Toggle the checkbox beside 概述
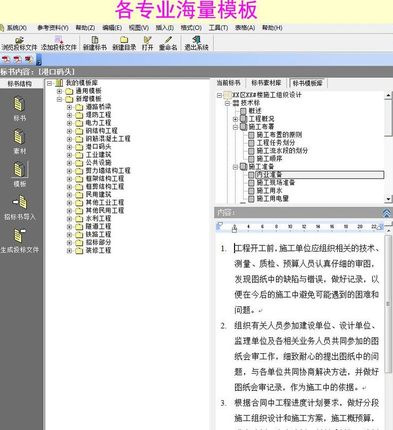The image size is (393, 430). tap(244, 111)
